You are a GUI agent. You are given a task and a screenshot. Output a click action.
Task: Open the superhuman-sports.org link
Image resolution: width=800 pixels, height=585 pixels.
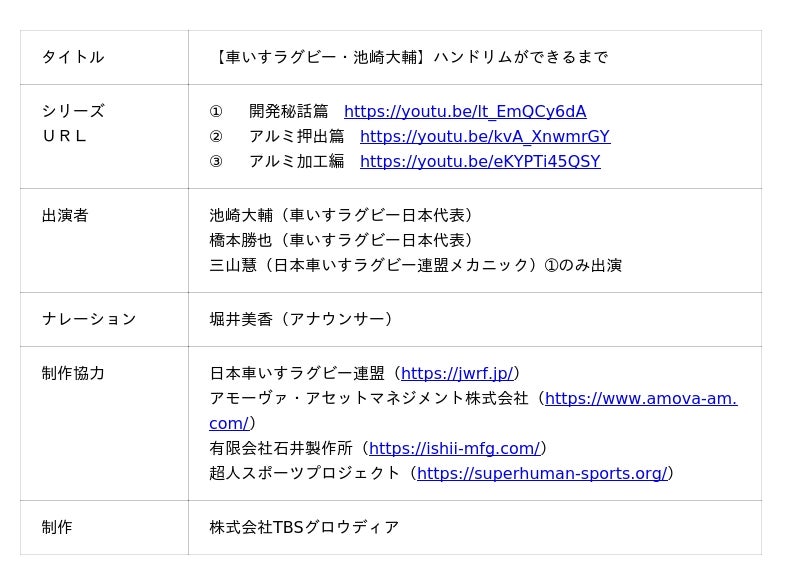(541, 474)
